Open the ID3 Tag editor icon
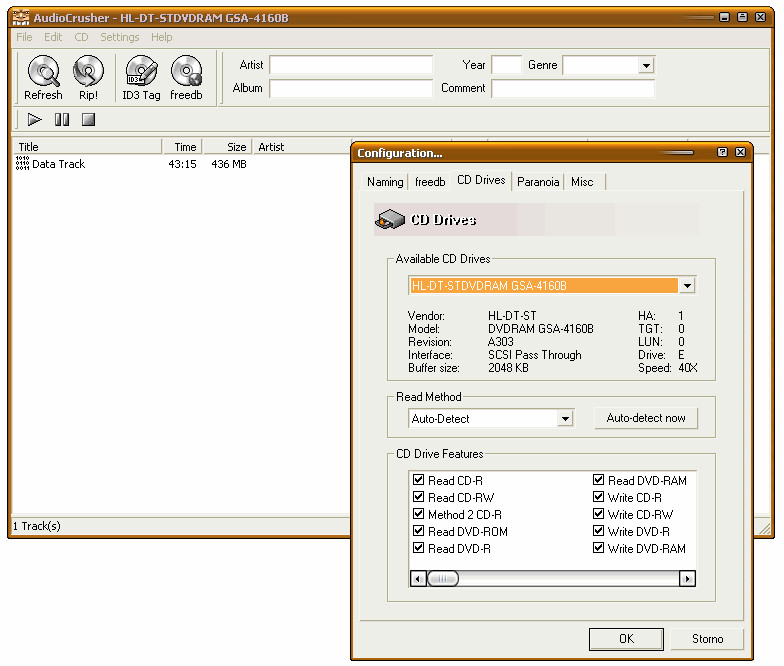The image size is (784, 666). (x=142, y=71)
